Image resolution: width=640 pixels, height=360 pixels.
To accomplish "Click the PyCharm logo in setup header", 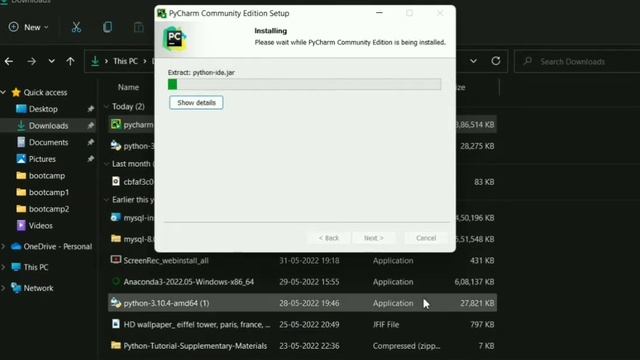I will point(175,39).
